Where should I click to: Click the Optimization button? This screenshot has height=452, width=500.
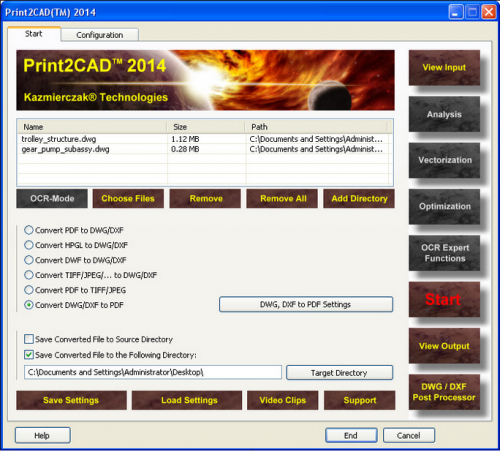click(444, 207)
